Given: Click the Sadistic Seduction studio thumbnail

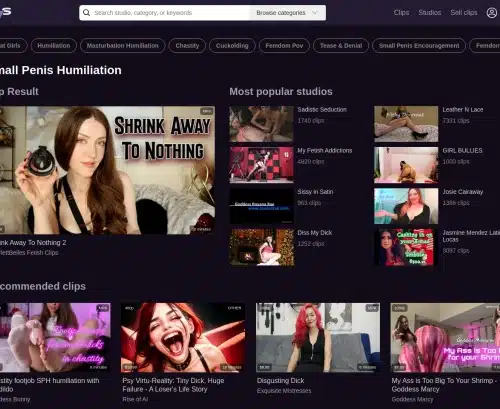Looking at the screenshot, I should point(261,124).
